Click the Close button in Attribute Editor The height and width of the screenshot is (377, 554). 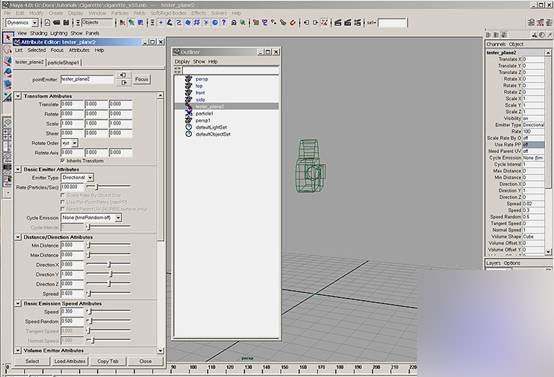(x=145, y=361)
